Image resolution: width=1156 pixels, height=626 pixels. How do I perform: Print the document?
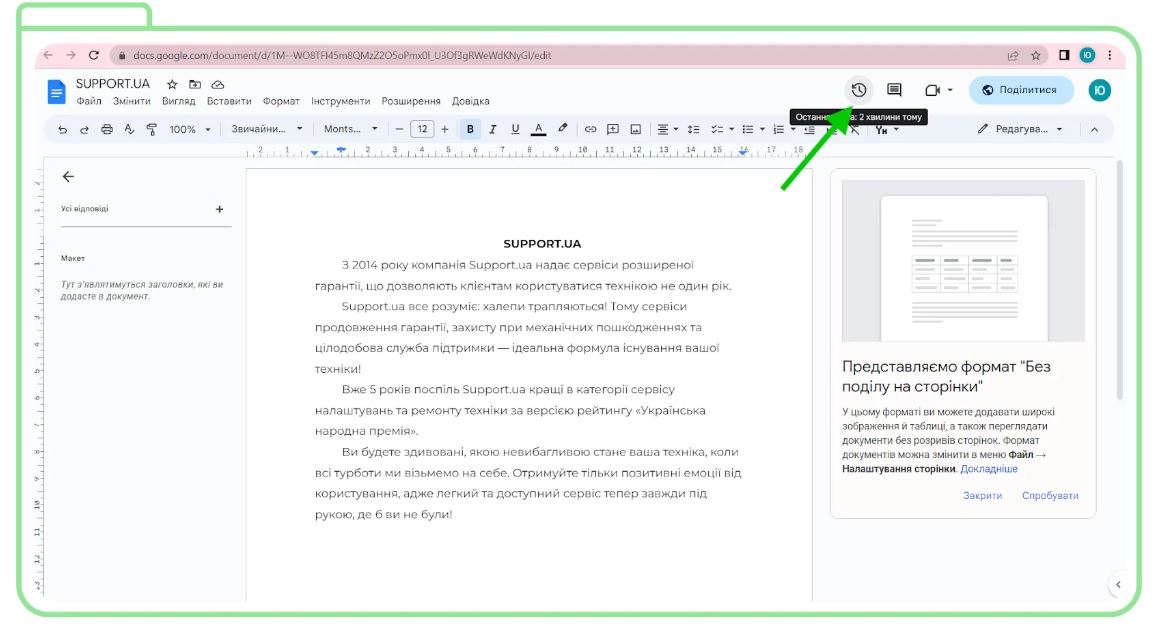tap(107, 130)
